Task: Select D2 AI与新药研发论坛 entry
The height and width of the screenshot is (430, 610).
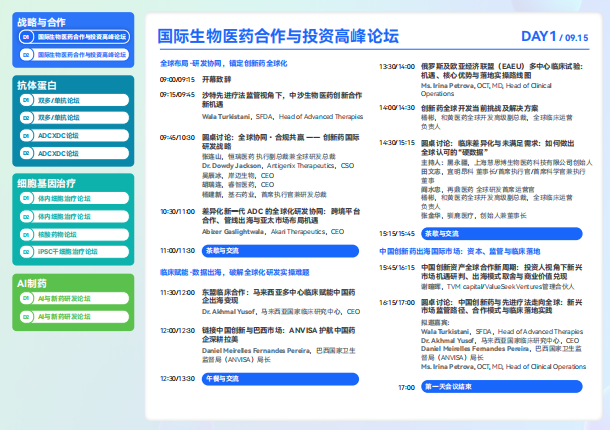Action: pyautogui.click(x=74, y=316)
